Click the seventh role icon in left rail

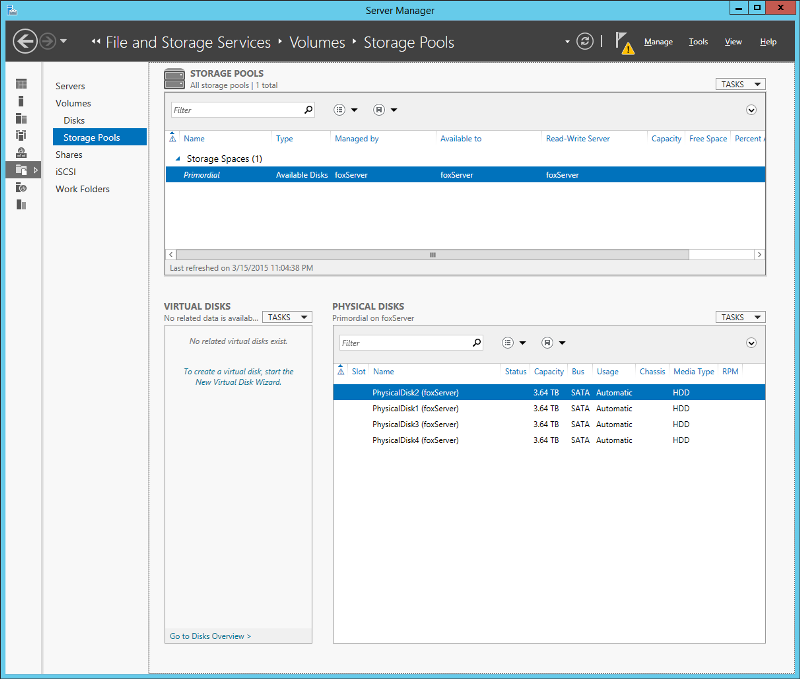(21, 187)
